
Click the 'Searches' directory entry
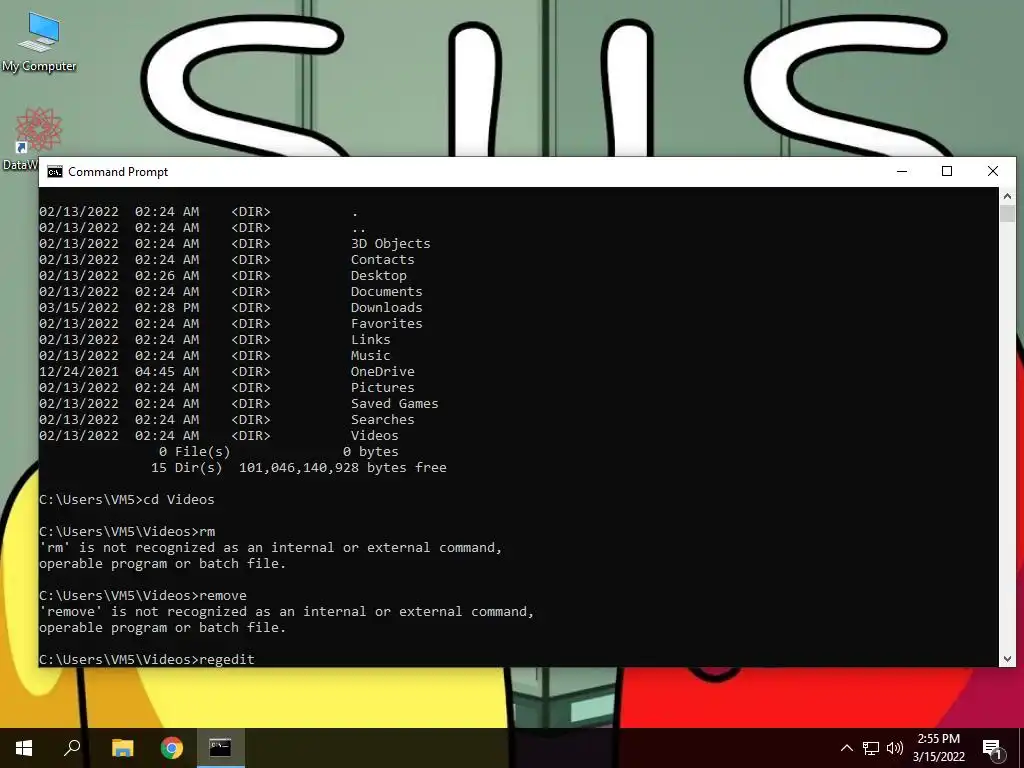pyautogui.click(x=383, y=419)
